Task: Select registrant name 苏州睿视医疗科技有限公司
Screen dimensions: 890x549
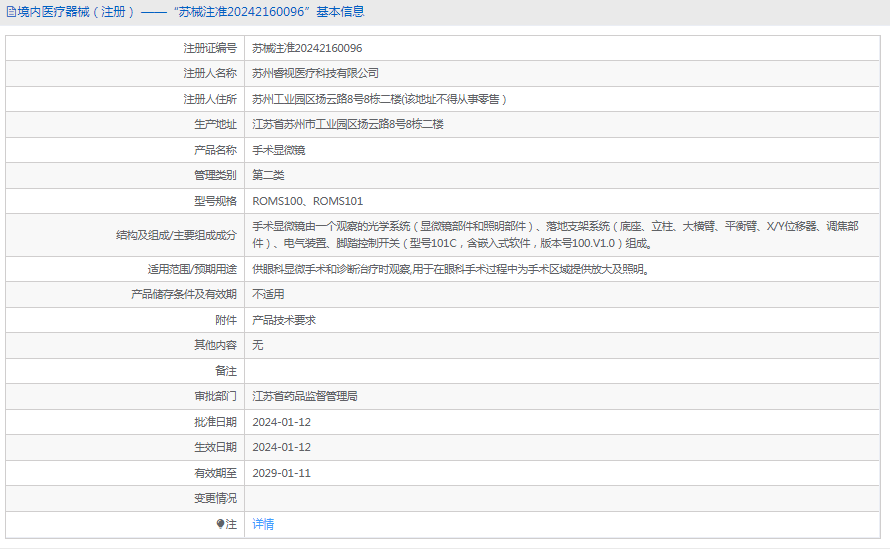Action: [x=316, y=73]
